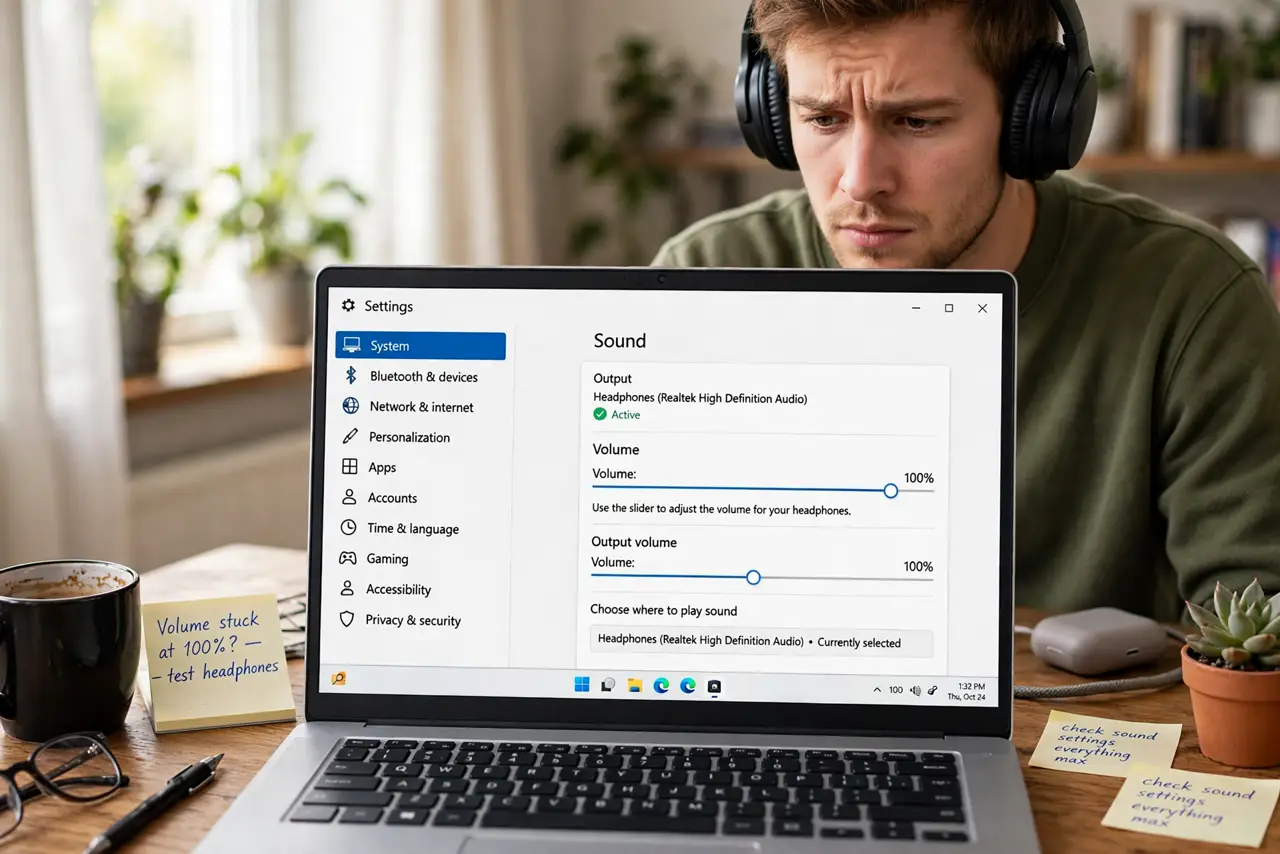
Task: Click the chat bubble icon next to Start
Action: coord(608,686)
